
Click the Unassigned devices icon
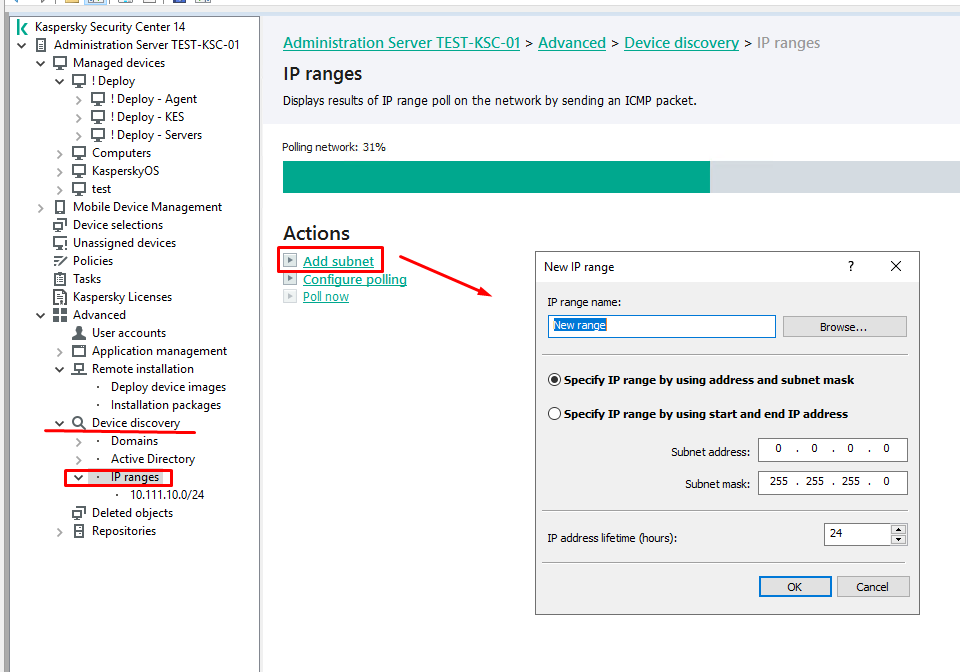60,243
